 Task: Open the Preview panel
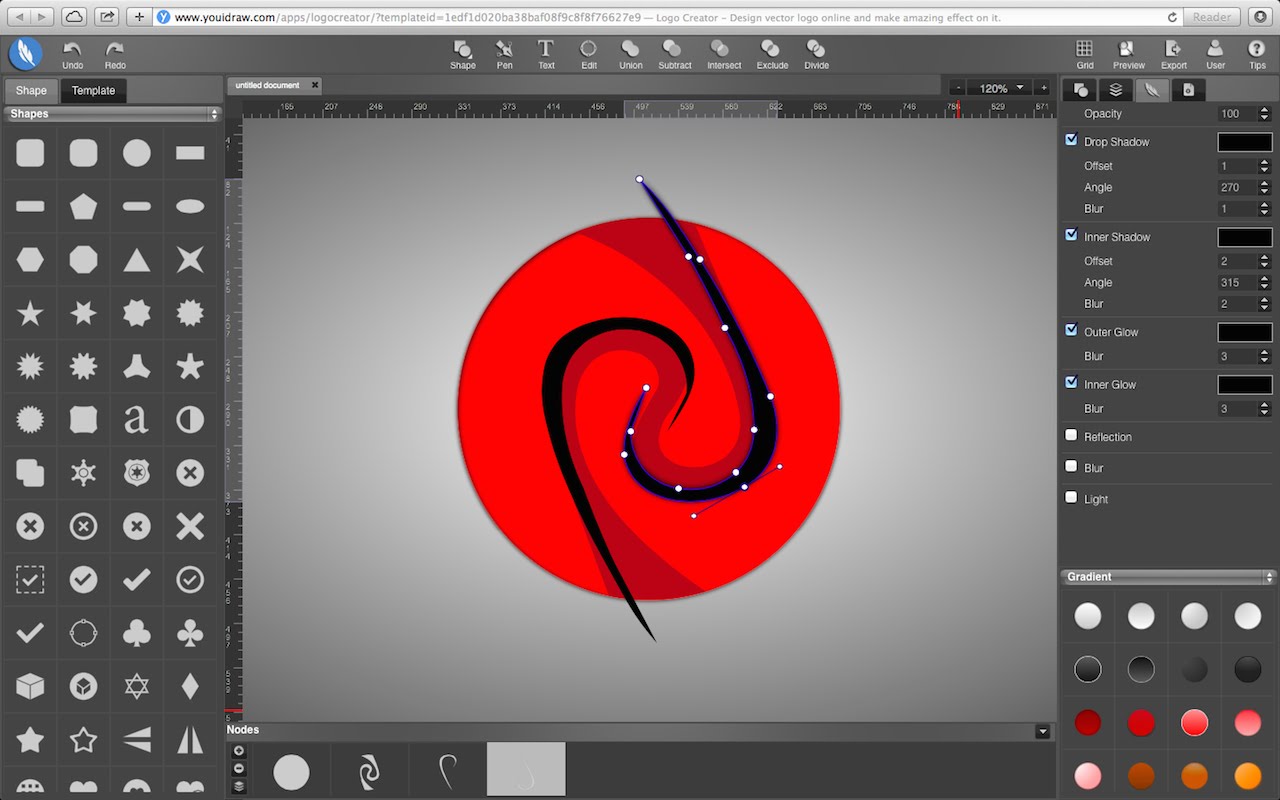point(1128,52)
